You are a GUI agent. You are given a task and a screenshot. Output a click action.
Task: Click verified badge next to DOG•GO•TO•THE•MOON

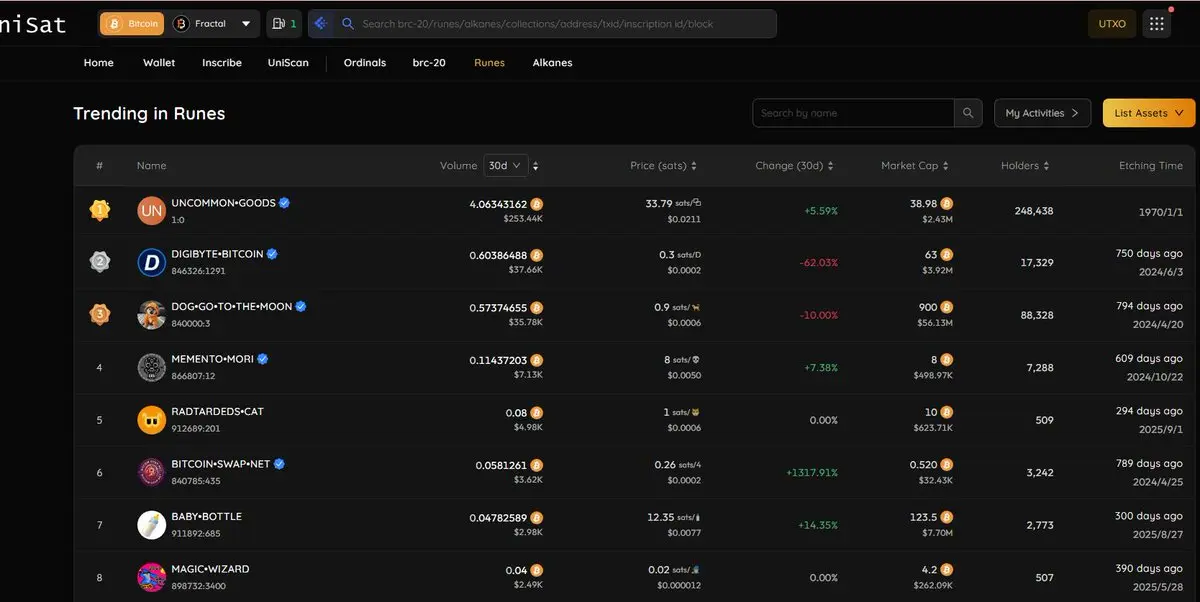[x=301, y=306]
